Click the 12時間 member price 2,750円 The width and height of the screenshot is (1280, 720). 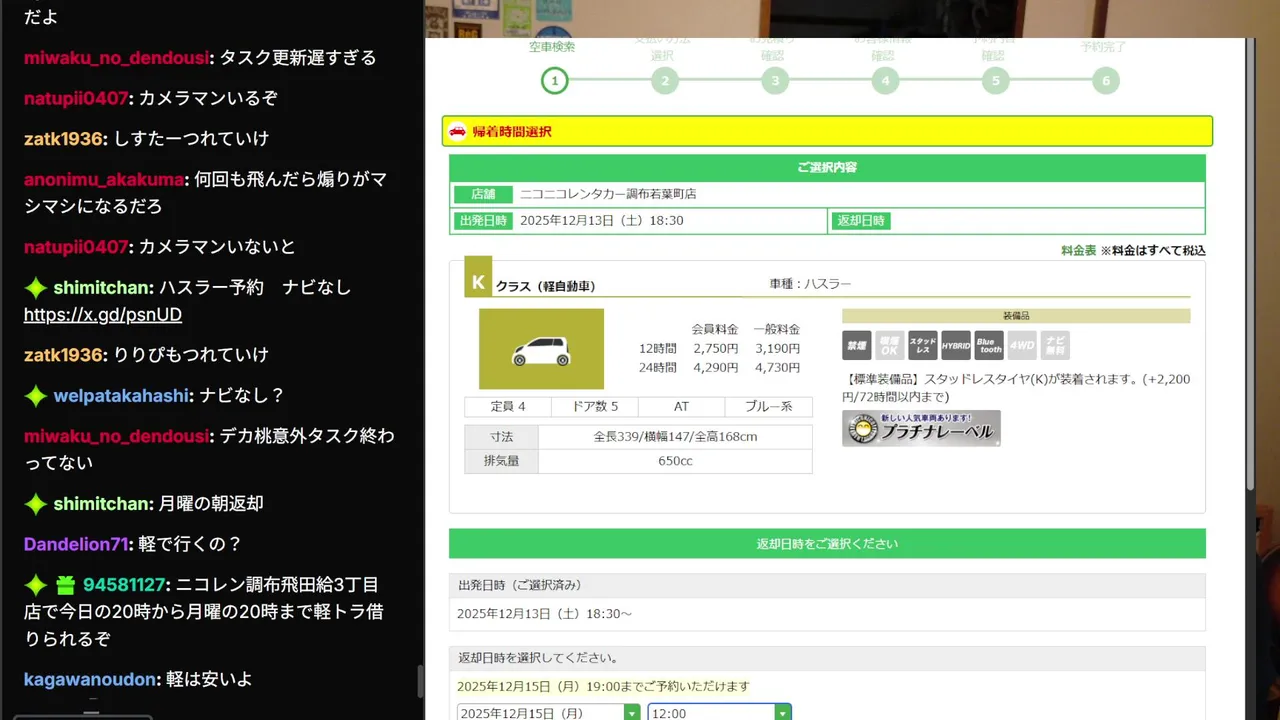click(715, 348)
